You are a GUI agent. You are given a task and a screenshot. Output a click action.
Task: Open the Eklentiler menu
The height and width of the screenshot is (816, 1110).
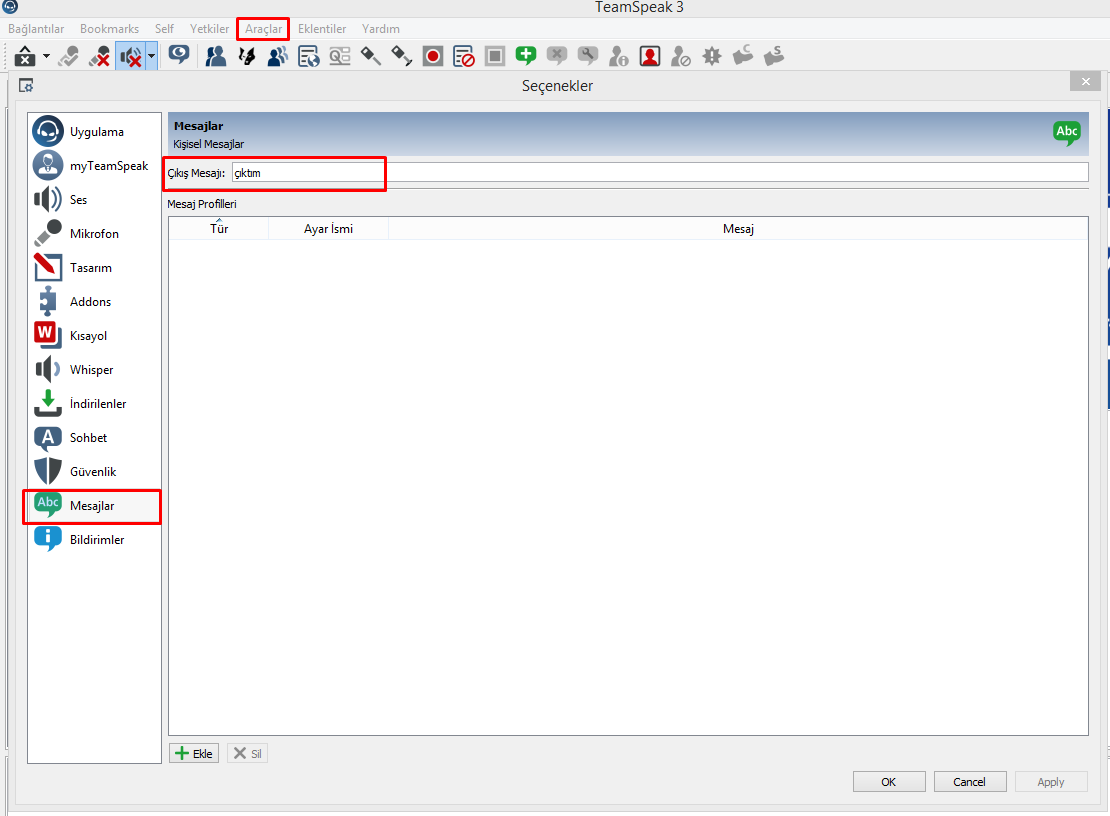tap(322, 29)
